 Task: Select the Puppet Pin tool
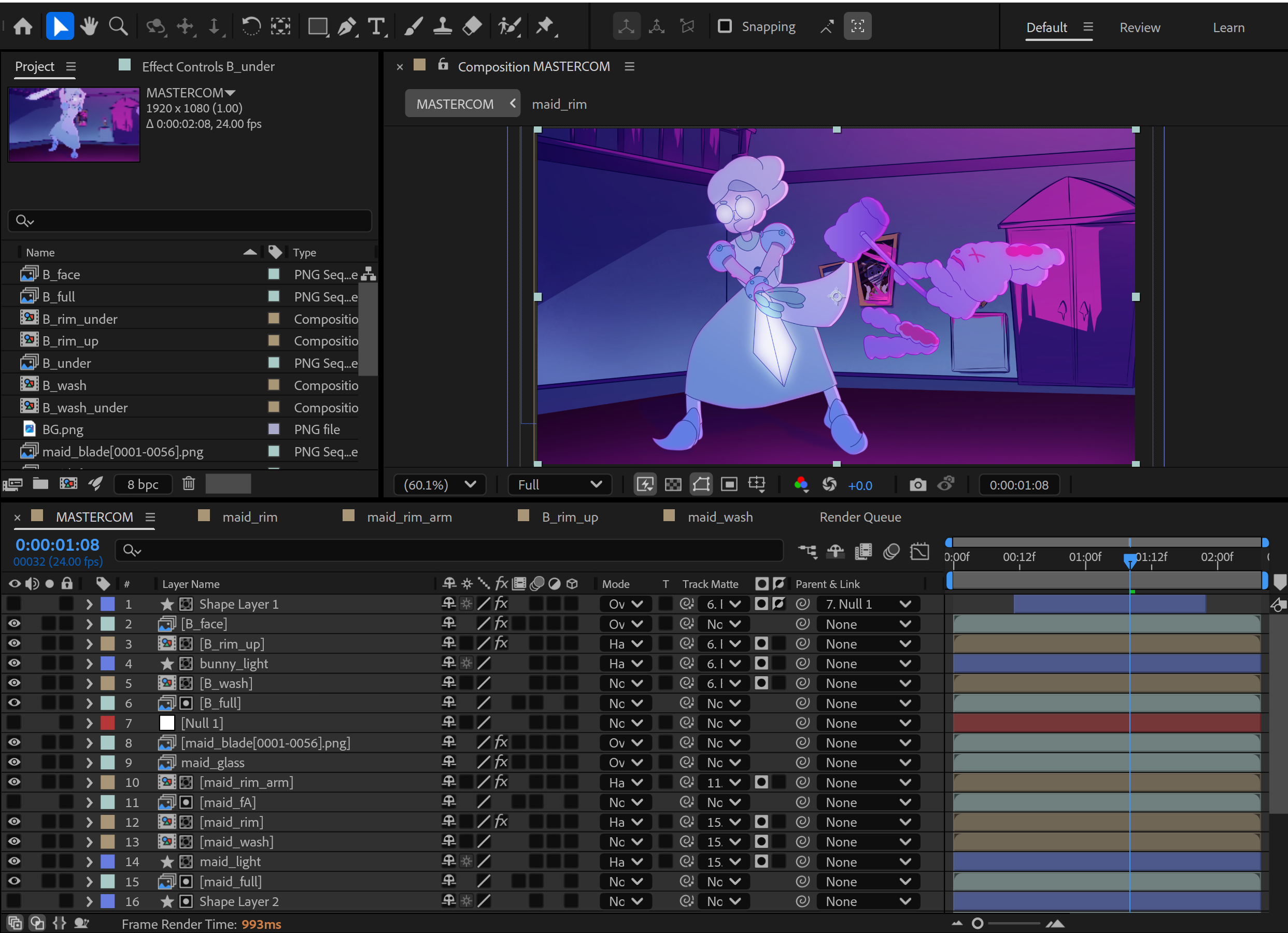pyautogui.click(x=545, y=26)
